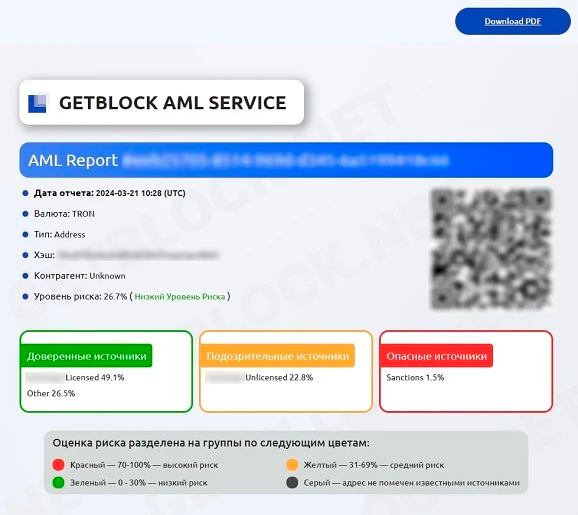
Task: Click the orange suspicious sources header
Action: pyautogui.click(x=278, y=356)
